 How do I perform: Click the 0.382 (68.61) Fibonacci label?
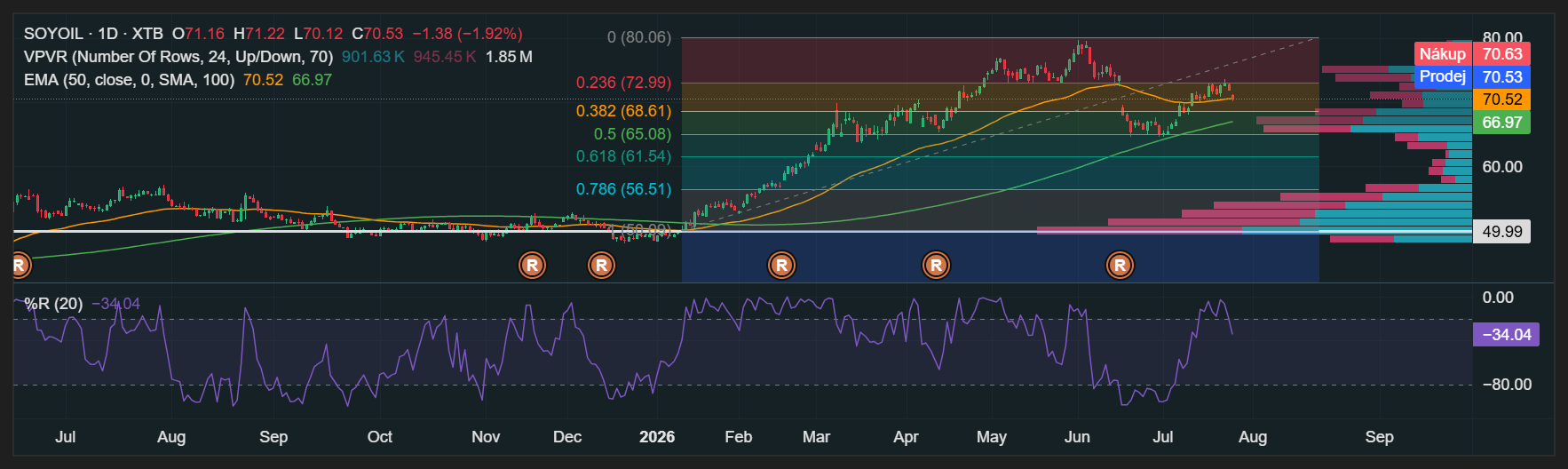point(623,111)
